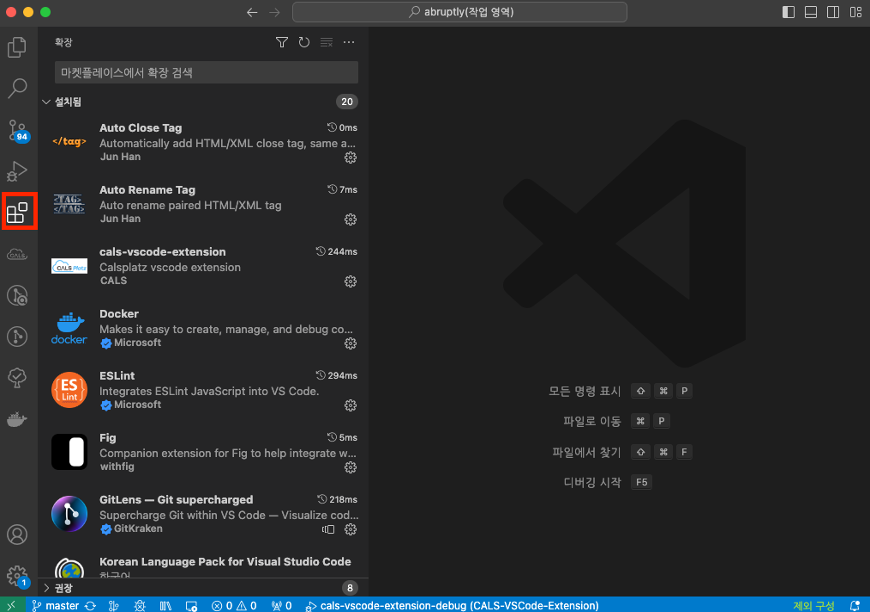Go back with the navigation arrow
The height and width of the screenshot is (612, 870).
click(x=252, y=12)
